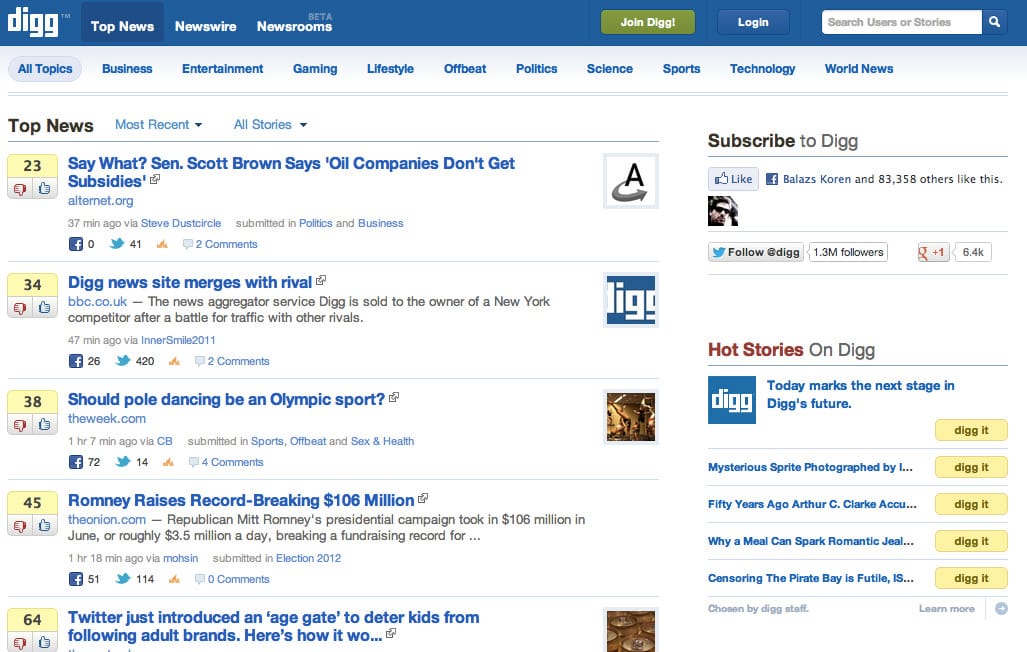The image size is (1027, 652).
Task: Open submitter Steve Dustcircle's profile
Action: coord(181,223)
